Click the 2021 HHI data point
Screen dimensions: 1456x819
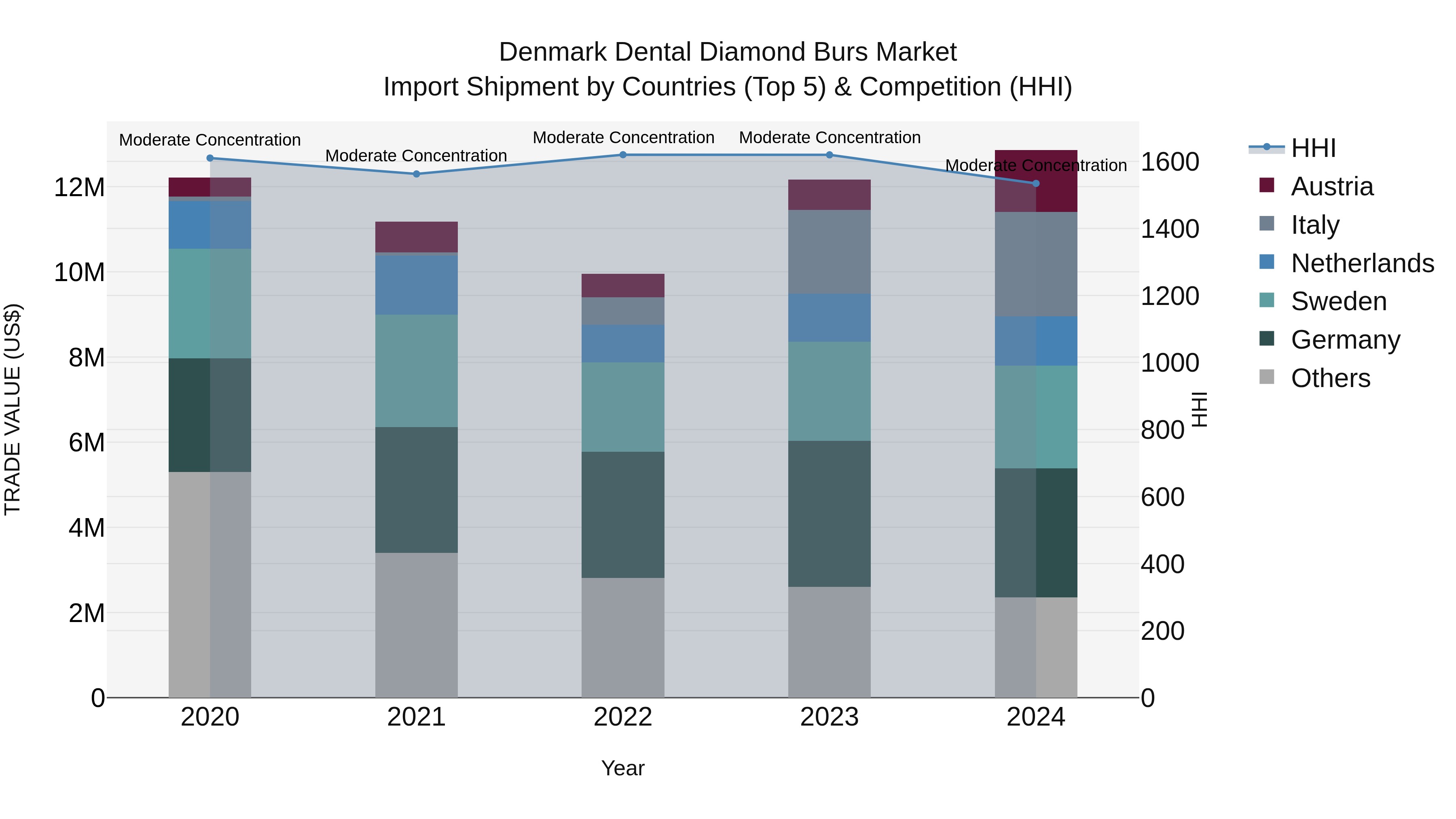click(417, 174)
